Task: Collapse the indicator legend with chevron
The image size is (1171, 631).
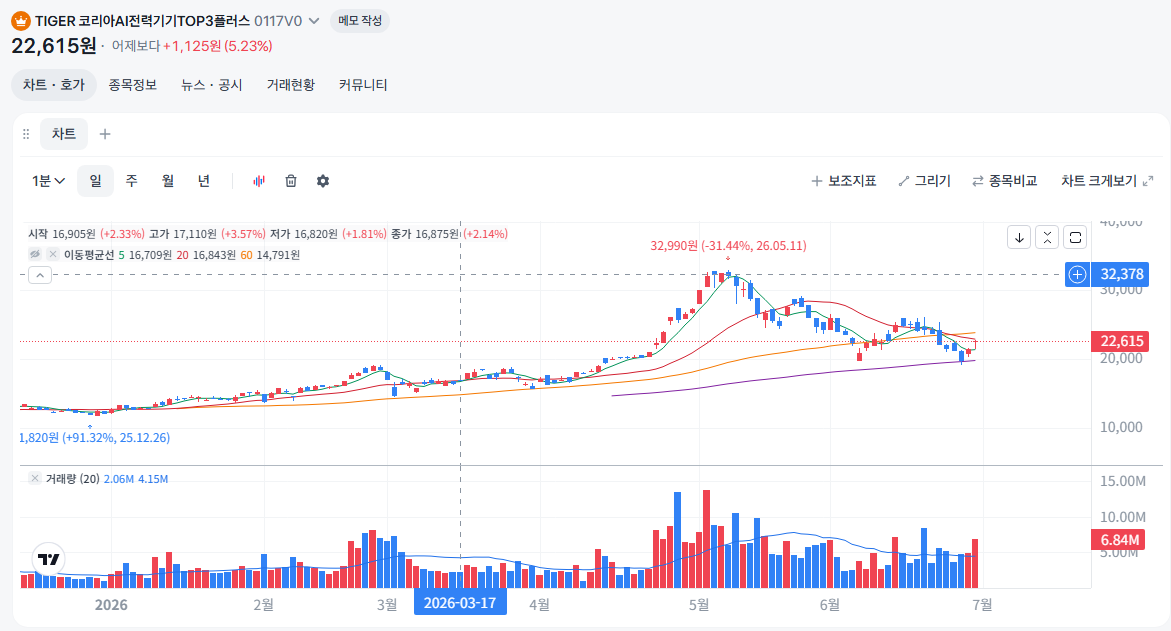Action: click(40, 276)
